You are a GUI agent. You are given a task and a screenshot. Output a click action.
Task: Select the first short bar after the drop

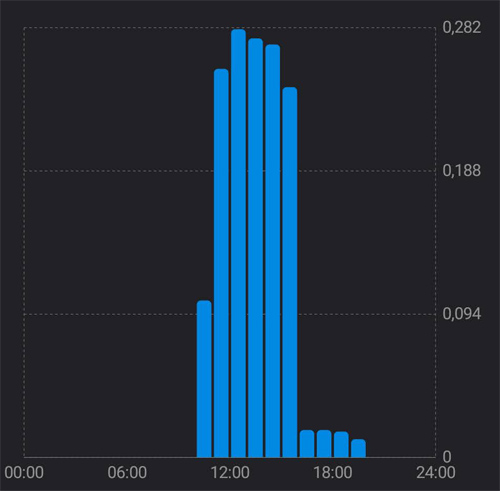[307, 443]
